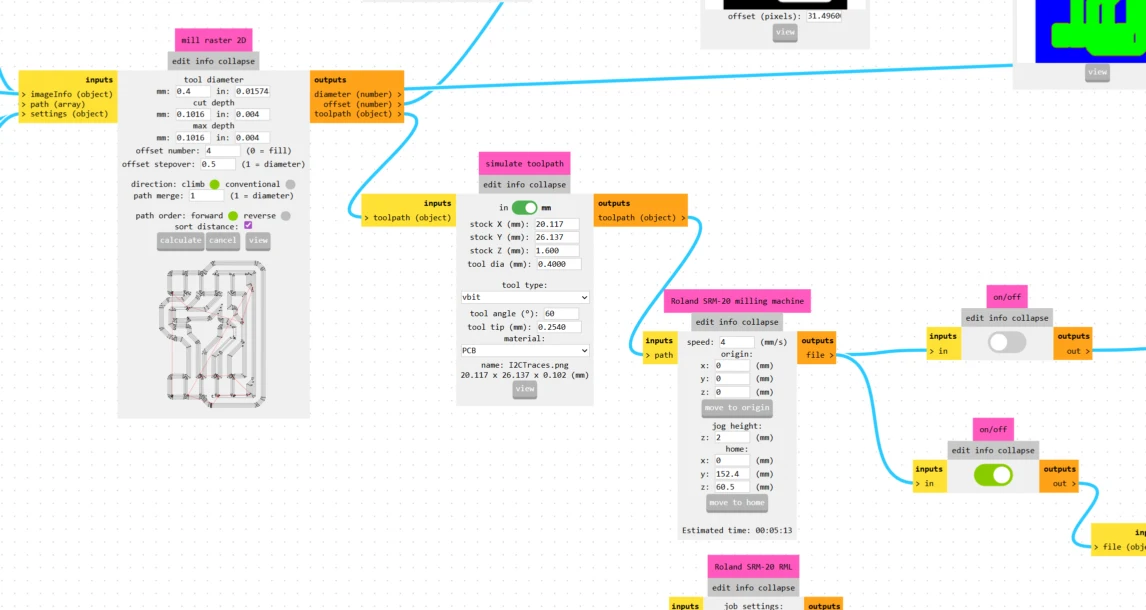
Task: Click edit info collapse under upper on/off
Action: point(1006,318)
